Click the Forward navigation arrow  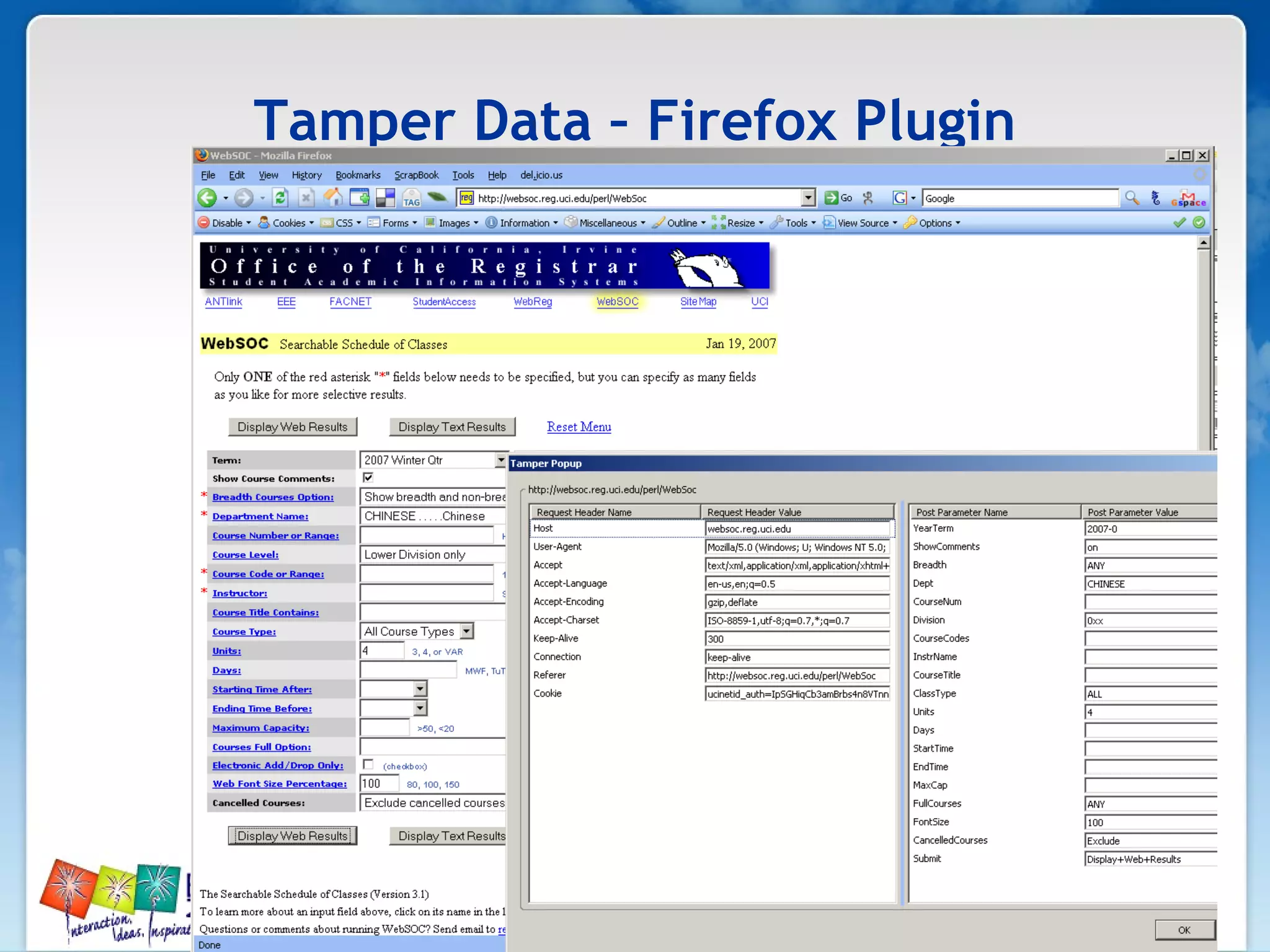click(x=244, y=198)
